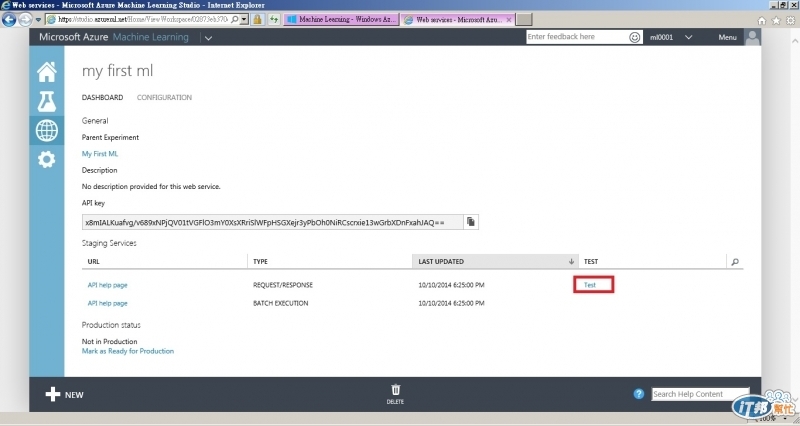Switch to the DASHBOARD tab
800x426 pixels.
click(x=103, y=97)
